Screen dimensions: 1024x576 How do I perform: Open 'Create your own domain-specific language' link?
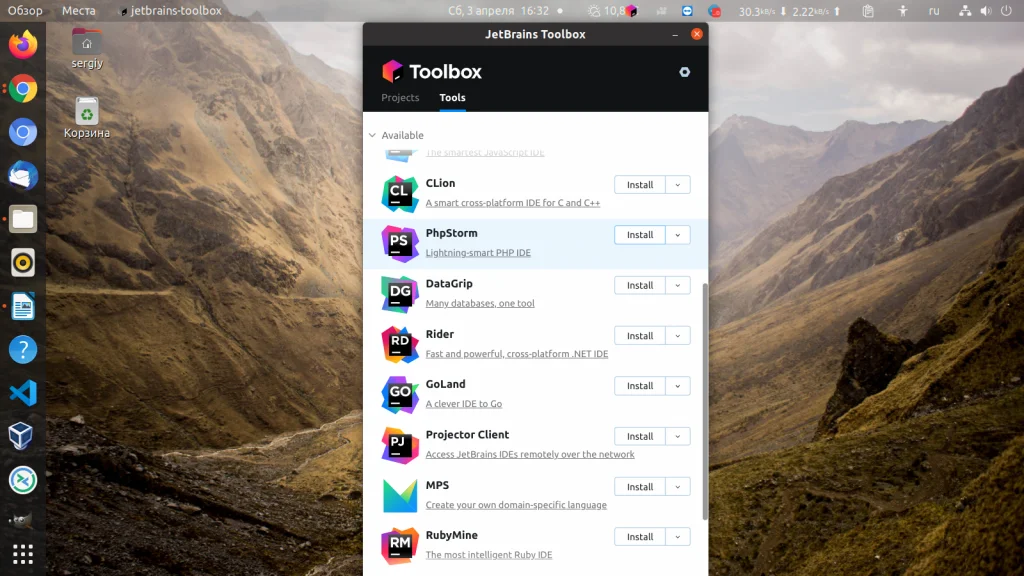516,505
